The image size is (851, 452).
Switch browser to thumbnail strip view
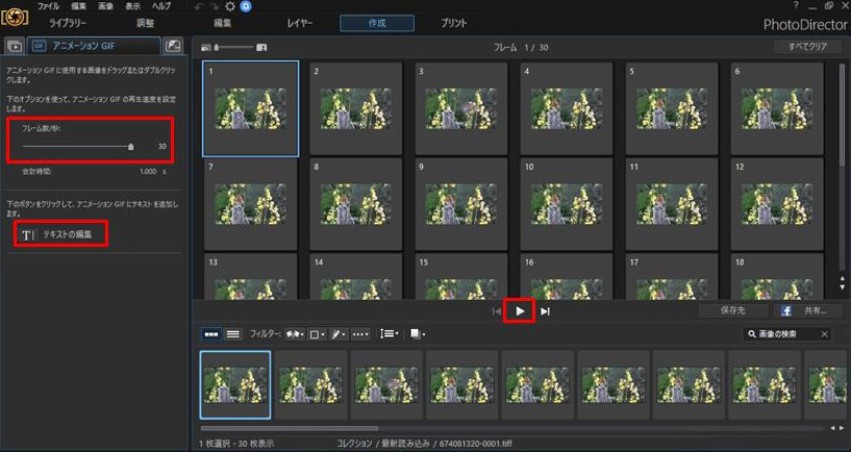(x=211, y=334)
